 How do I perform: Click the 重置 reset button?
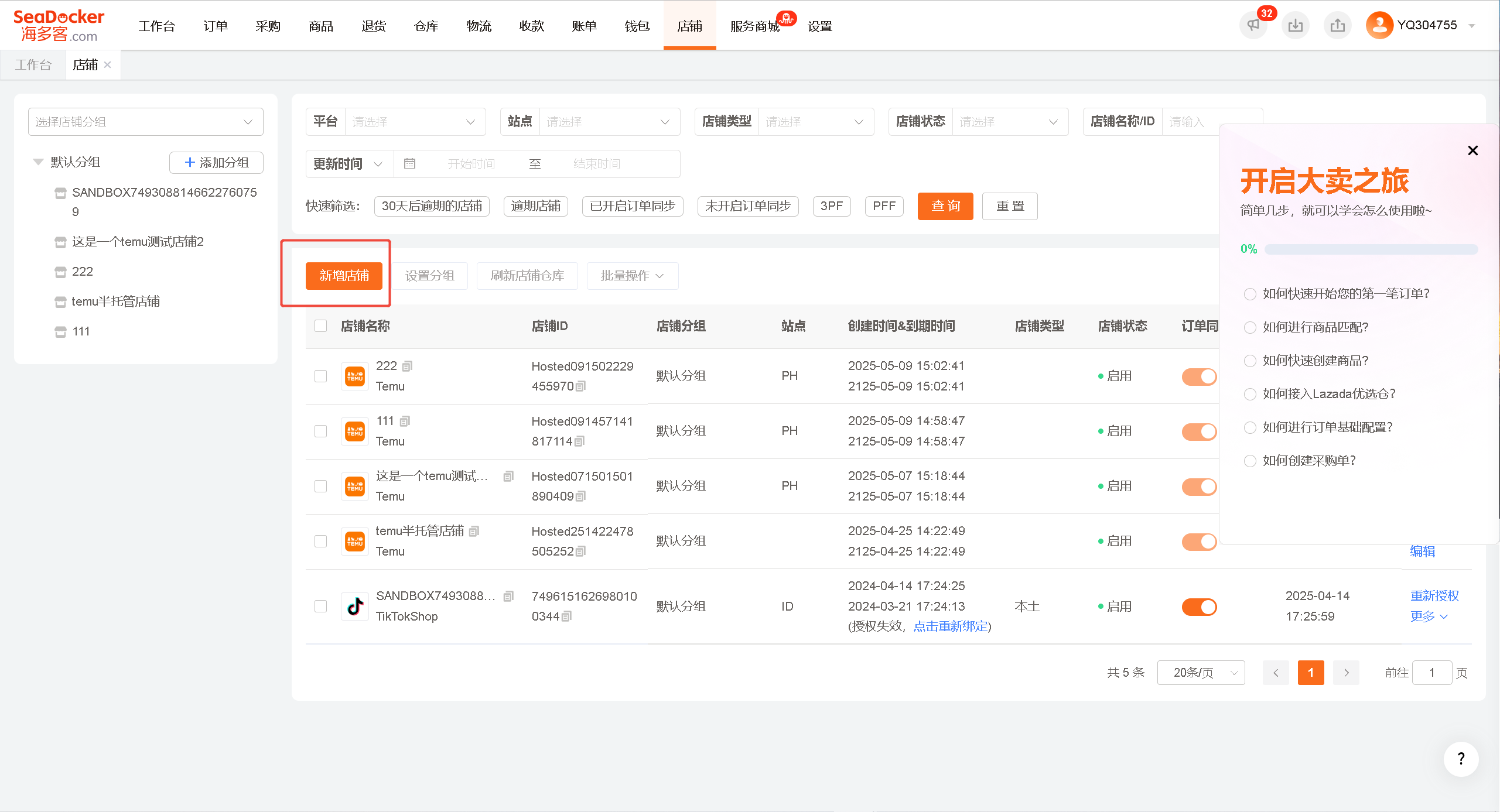point(1010,206)
